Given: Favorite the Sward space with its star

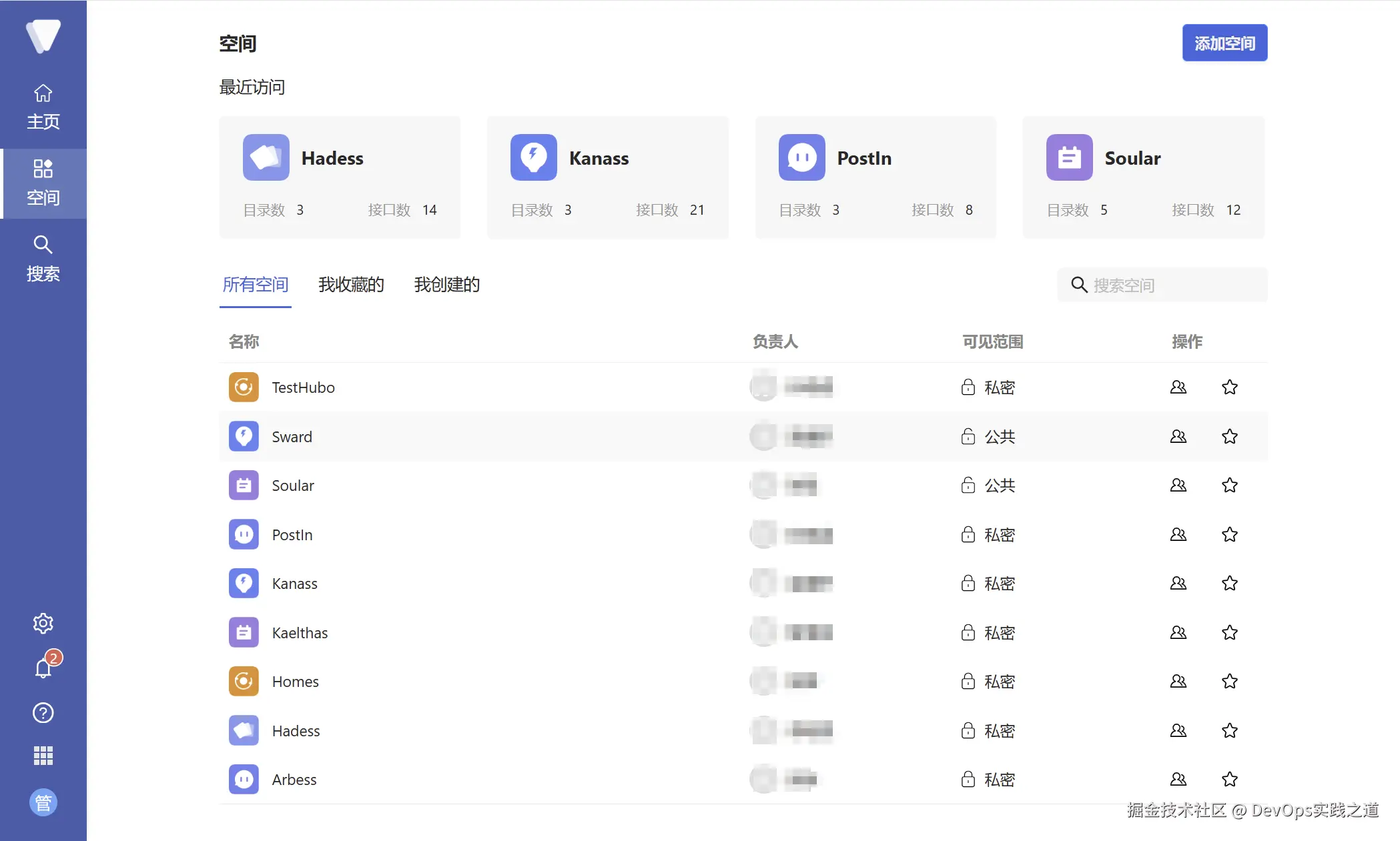Looking at the screenshot, I should (1229, 436).
